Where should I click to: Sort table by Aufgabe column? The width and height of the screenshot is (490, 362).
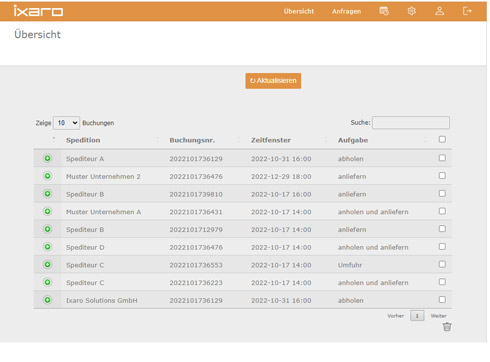click(x=353, y=140)
